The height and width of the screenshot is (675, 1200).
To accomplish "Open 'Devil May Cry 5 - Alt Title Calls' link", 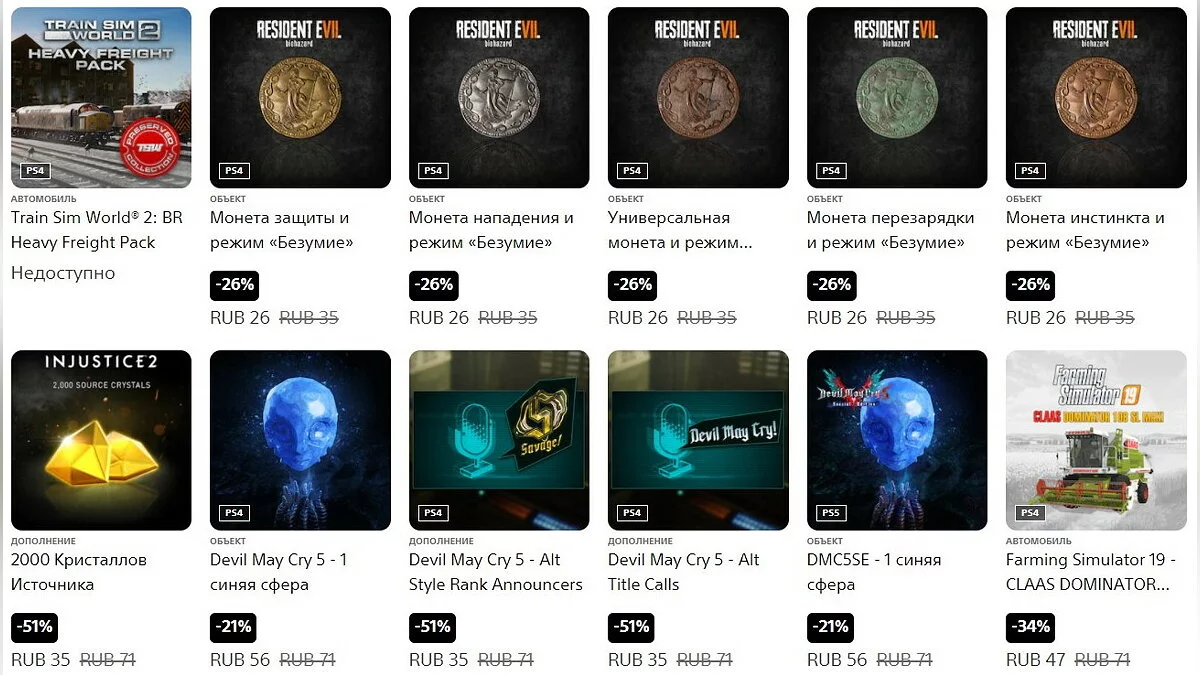I will click(x=684, y=572).
